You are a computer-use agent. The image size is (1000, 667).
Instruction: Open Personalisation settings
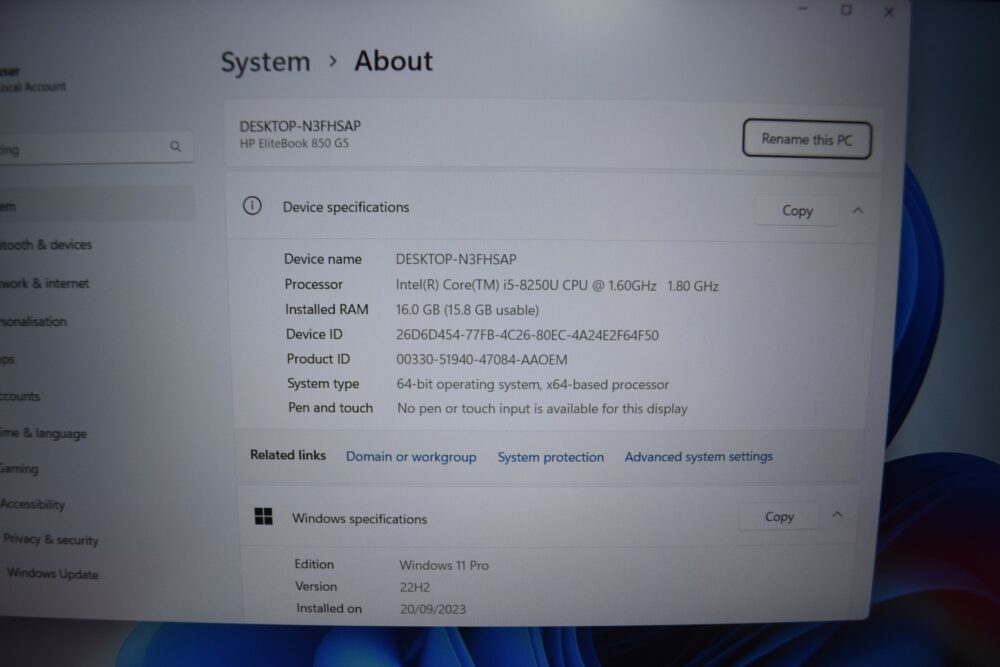point(33,321)
